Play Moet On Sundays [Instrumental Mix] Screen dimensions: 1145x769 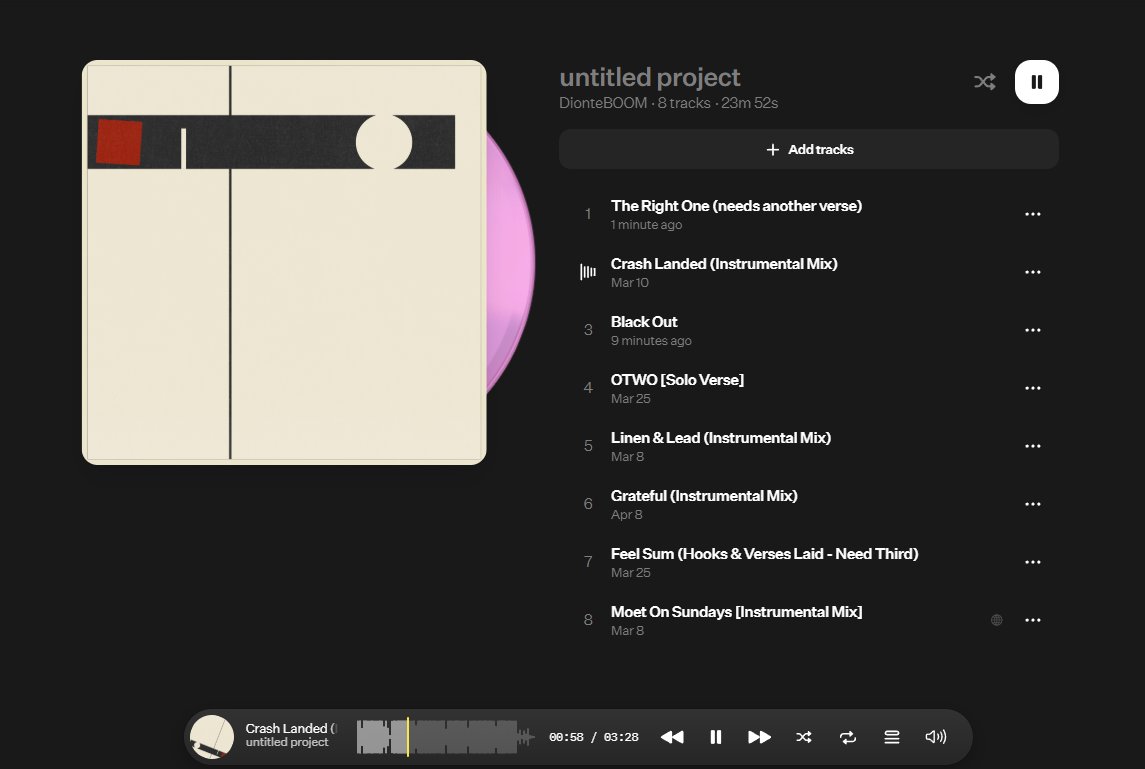[736, 612]
